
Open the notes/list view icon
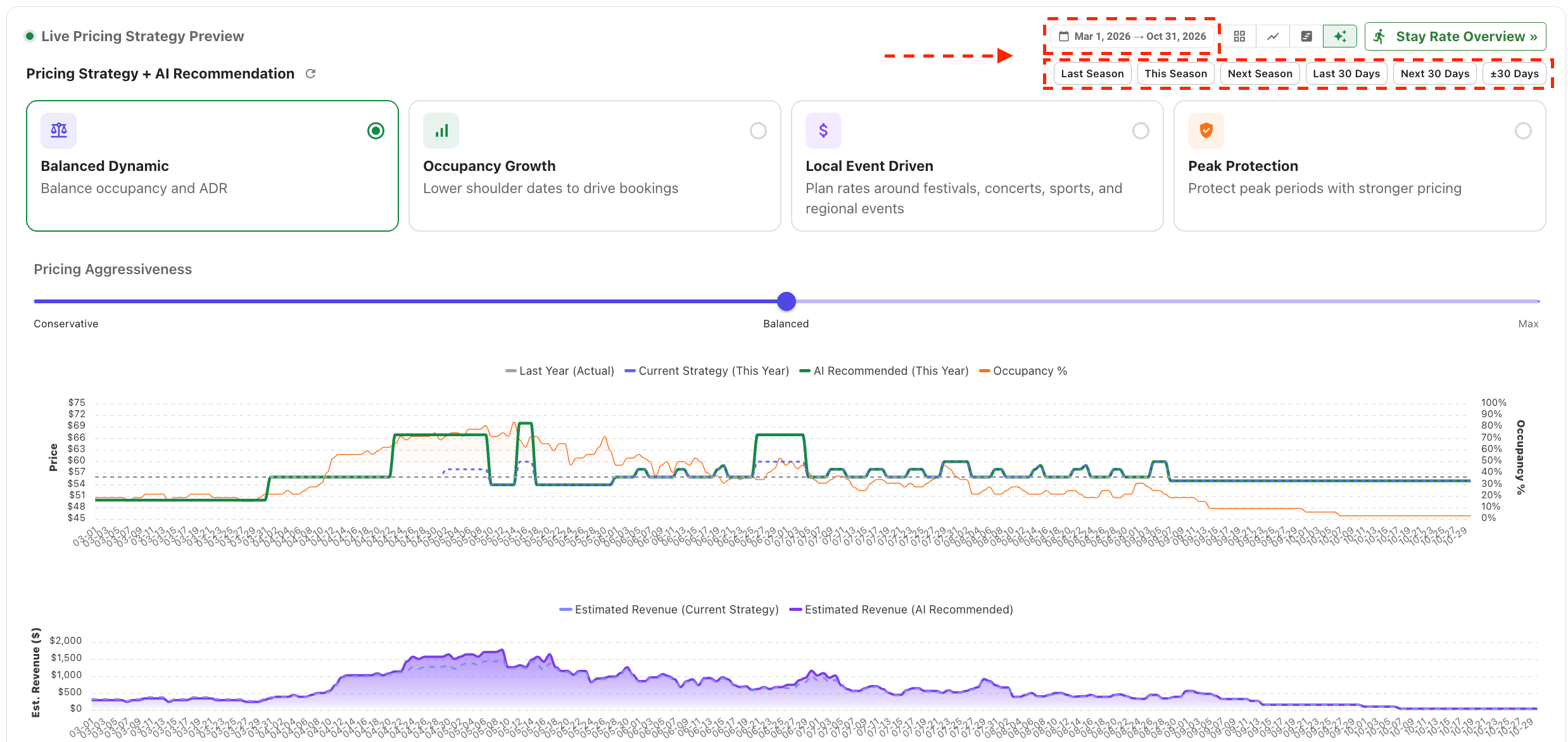[1306, 36]
